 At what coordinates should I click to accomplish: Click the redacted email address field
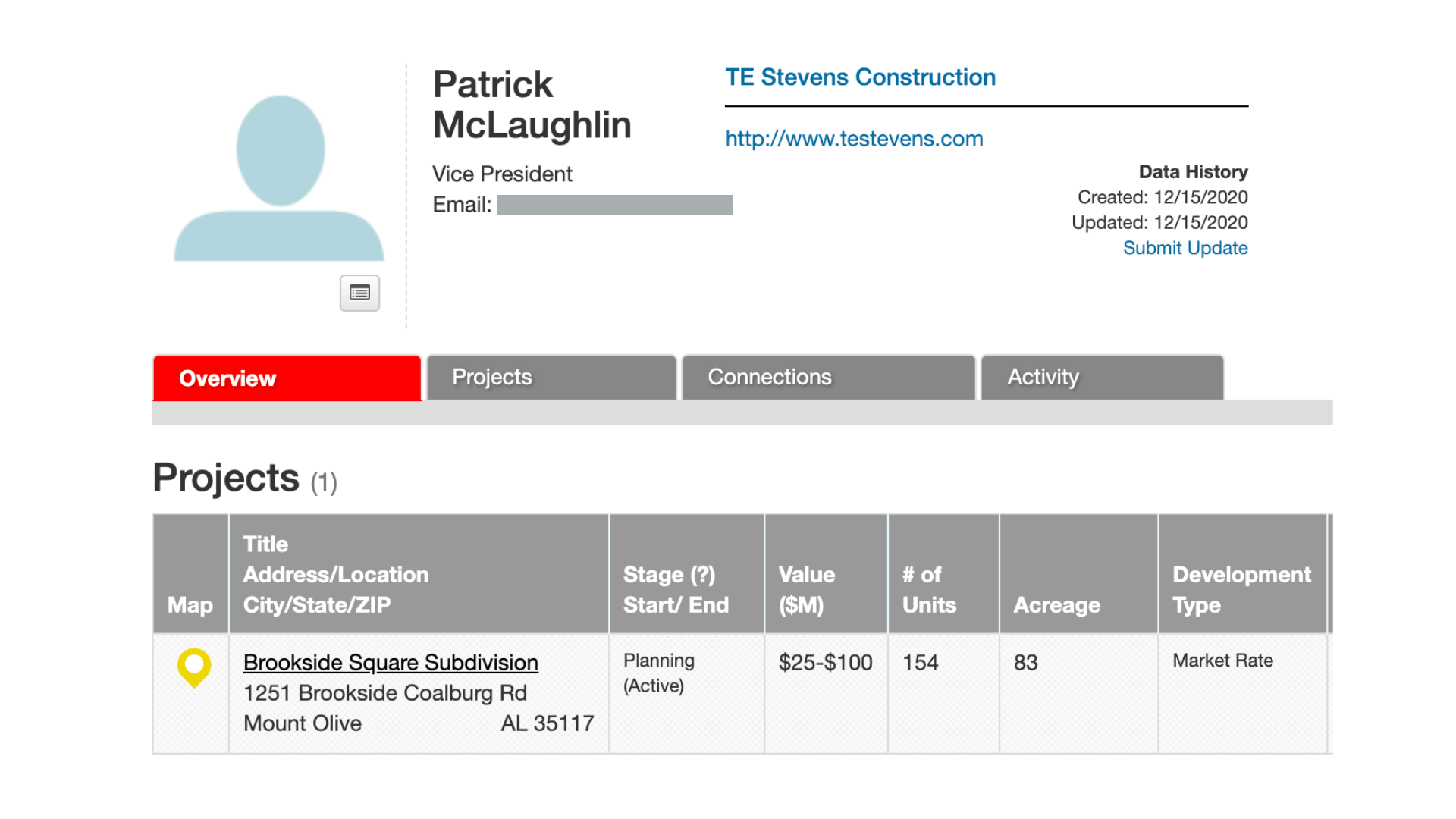click(615, 205)
